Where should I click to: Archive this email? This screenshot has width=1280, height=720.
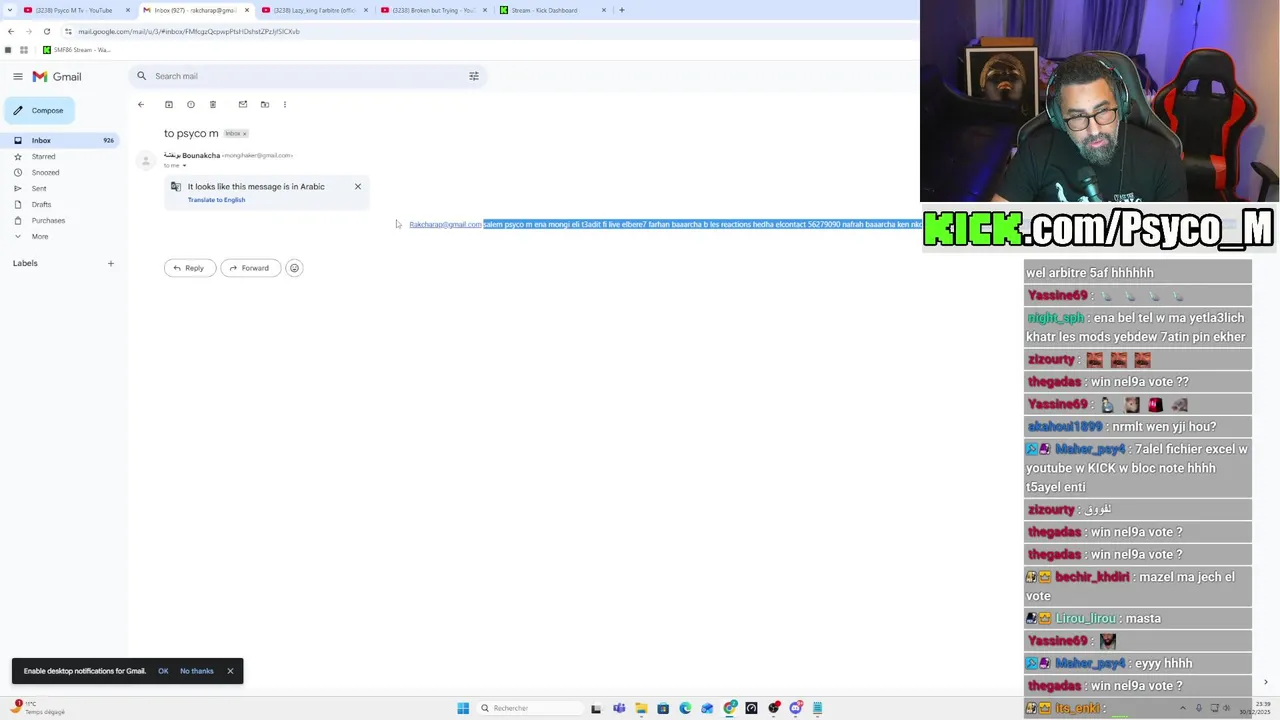[169, 104]
